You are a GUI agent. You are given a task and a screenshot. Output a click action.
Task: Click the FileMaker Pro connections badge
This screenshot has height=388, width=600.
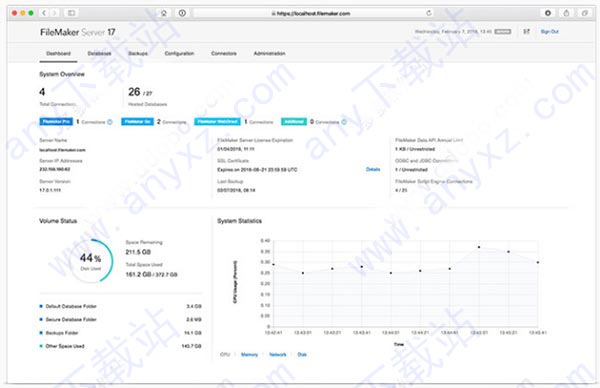click(x=56, y=122)
